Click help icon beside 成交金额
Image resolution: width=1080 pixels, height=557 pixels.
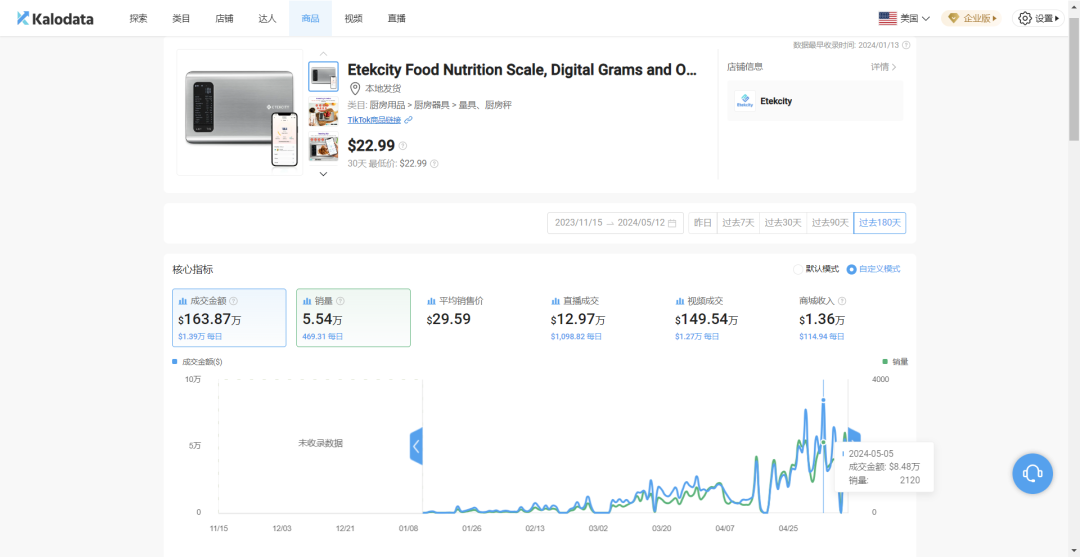pyautogui.click(x=233, y=301)
